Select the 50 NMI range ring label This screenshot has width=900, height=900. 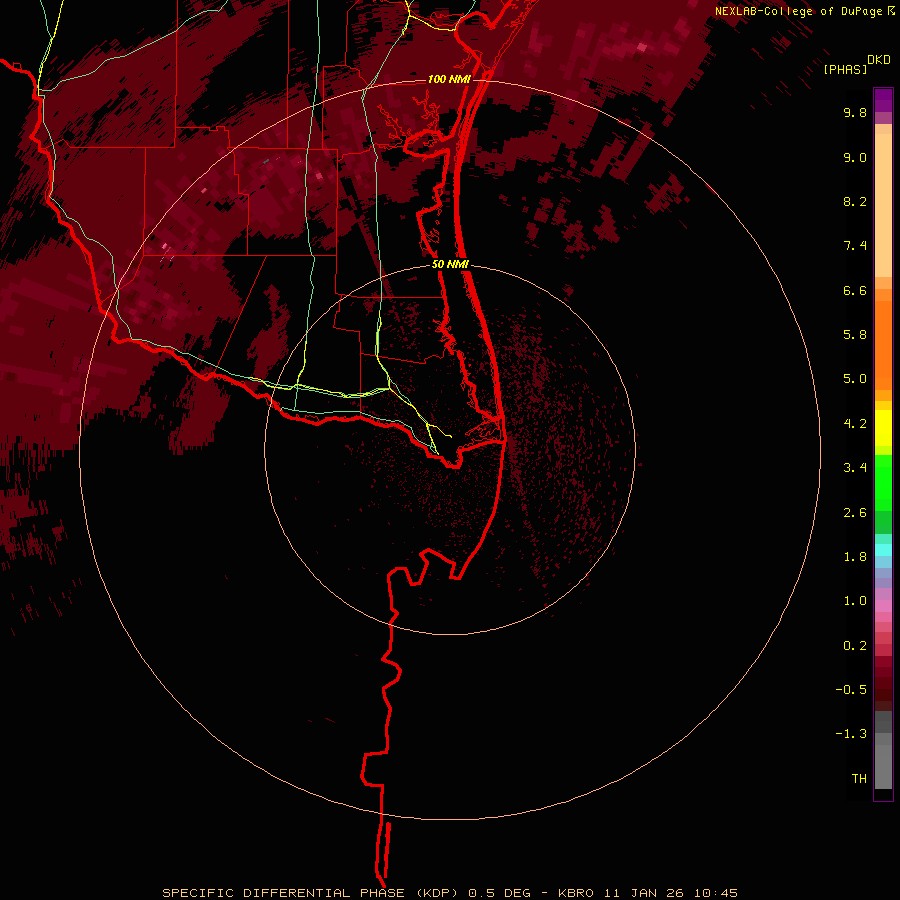click(x=450, y=264)
